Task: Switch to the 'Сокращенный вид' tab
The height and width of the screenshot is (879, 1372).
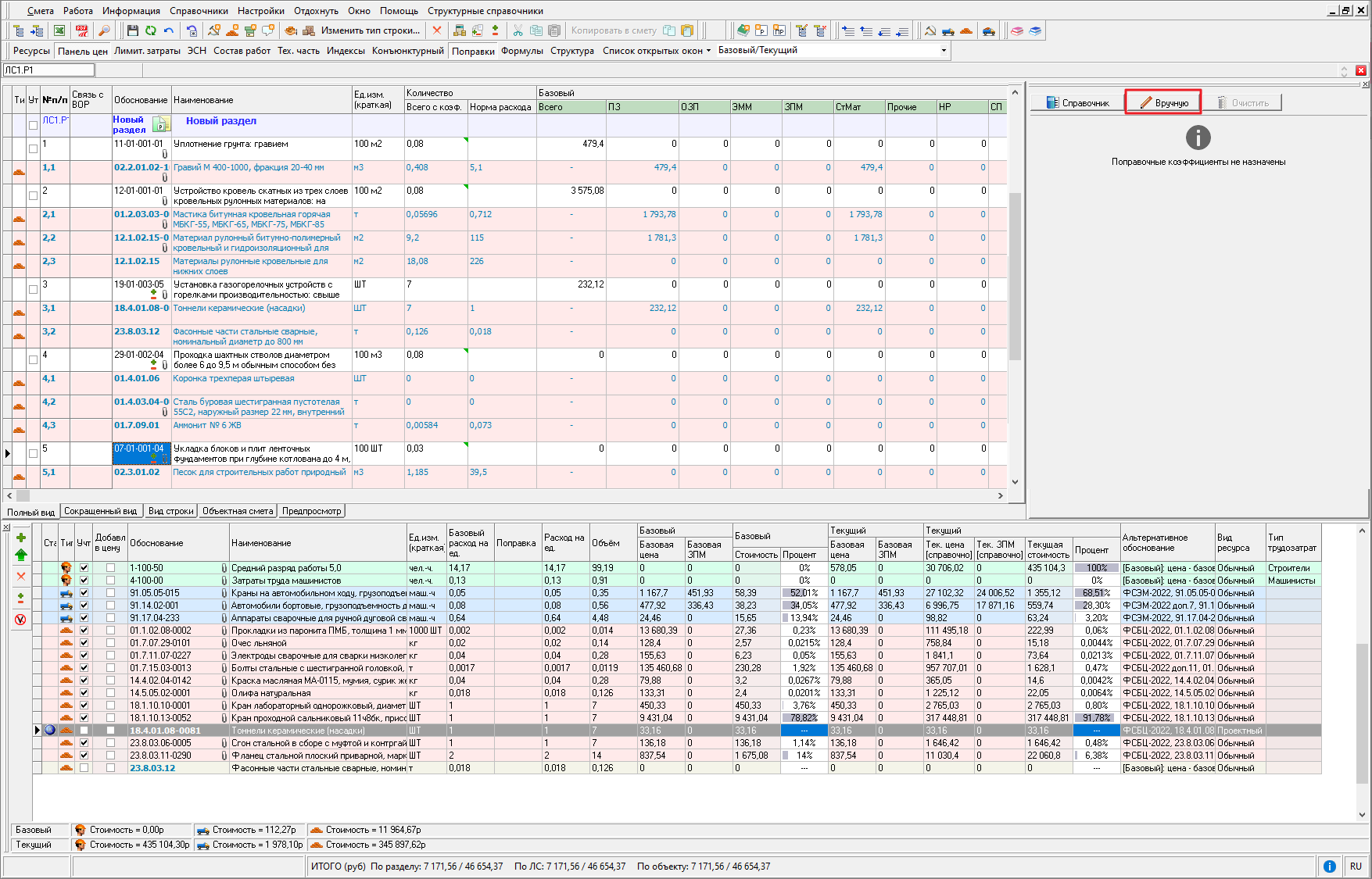Action: 100,511
